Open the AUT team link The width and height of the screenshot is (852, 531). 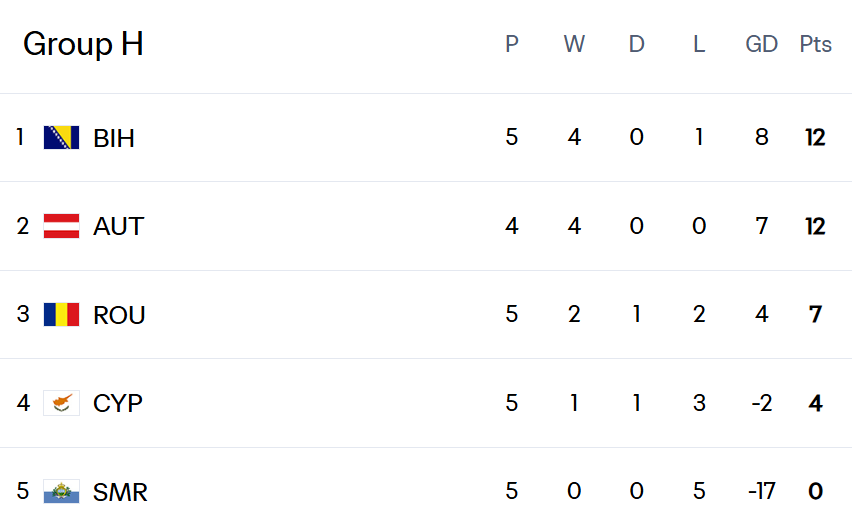point(118,226)
